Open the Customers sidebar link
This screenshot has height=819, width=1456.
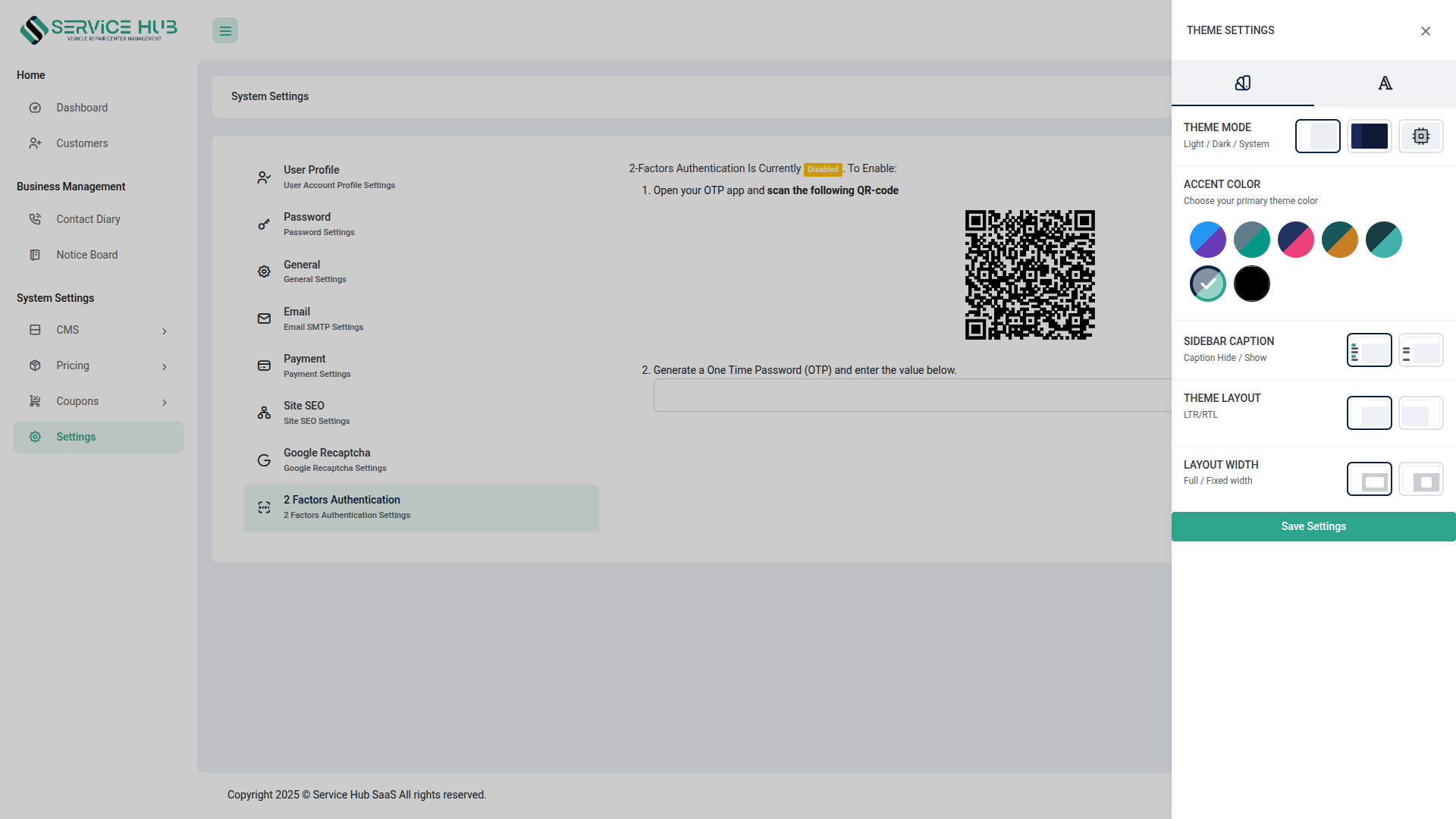tap(82, 143)
